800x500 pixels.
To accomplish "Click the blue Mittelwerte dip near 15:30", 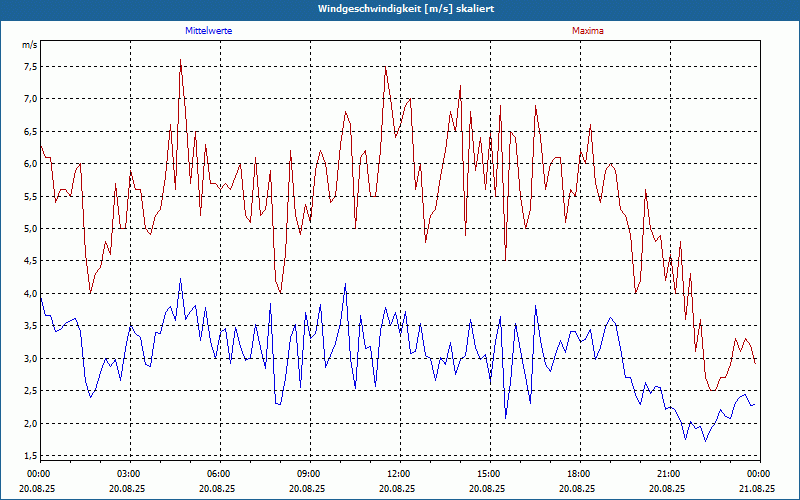I will click(506, 418).
